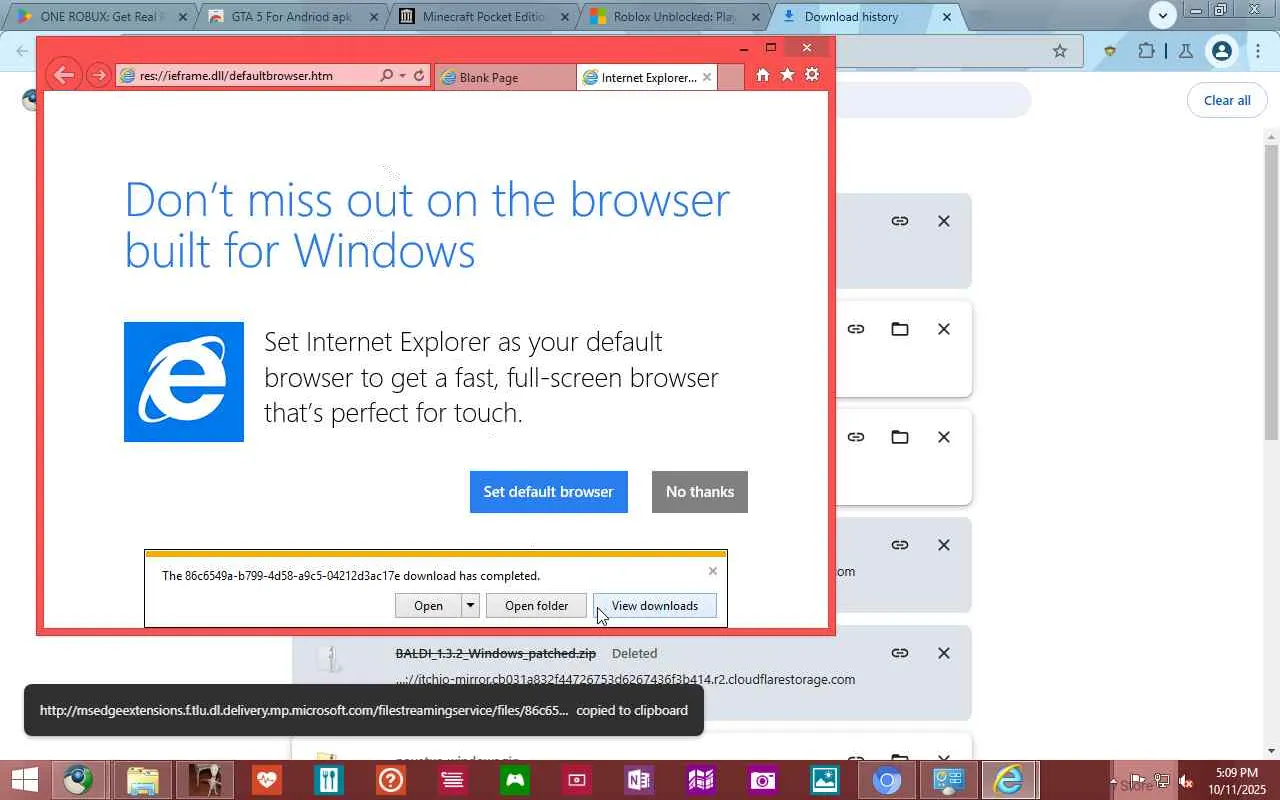Close the Roblox Unblocked Chrome tab
1280x800 pixels.
pyautogui.click(x=757, y=17)
